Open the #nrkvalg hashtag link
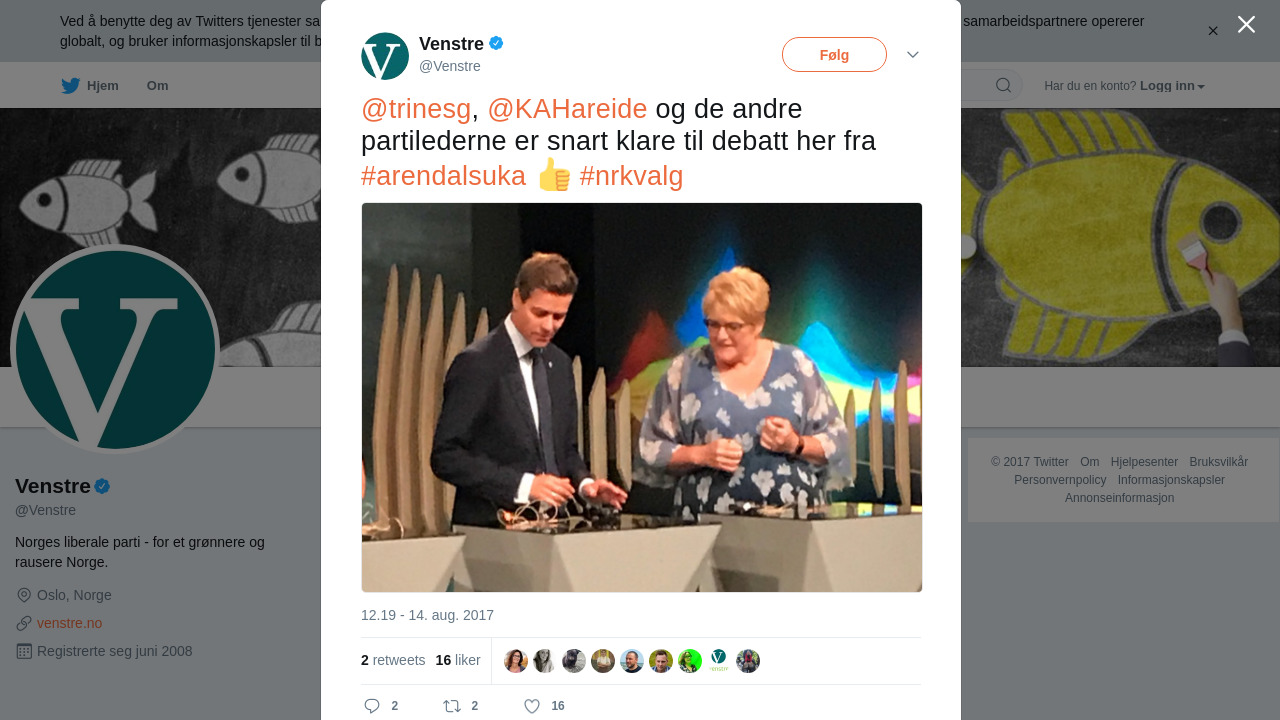Image resolution: width=1280 pixels, height=720 pixels. click(631, 176)
